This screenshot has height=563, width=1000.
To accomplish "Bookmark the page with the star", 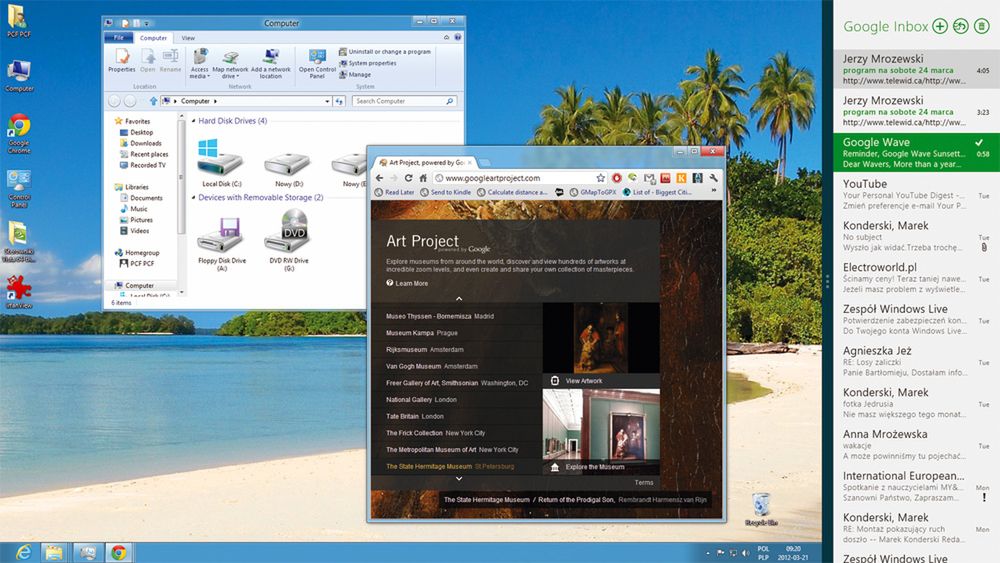I will (x=600, y=178).
